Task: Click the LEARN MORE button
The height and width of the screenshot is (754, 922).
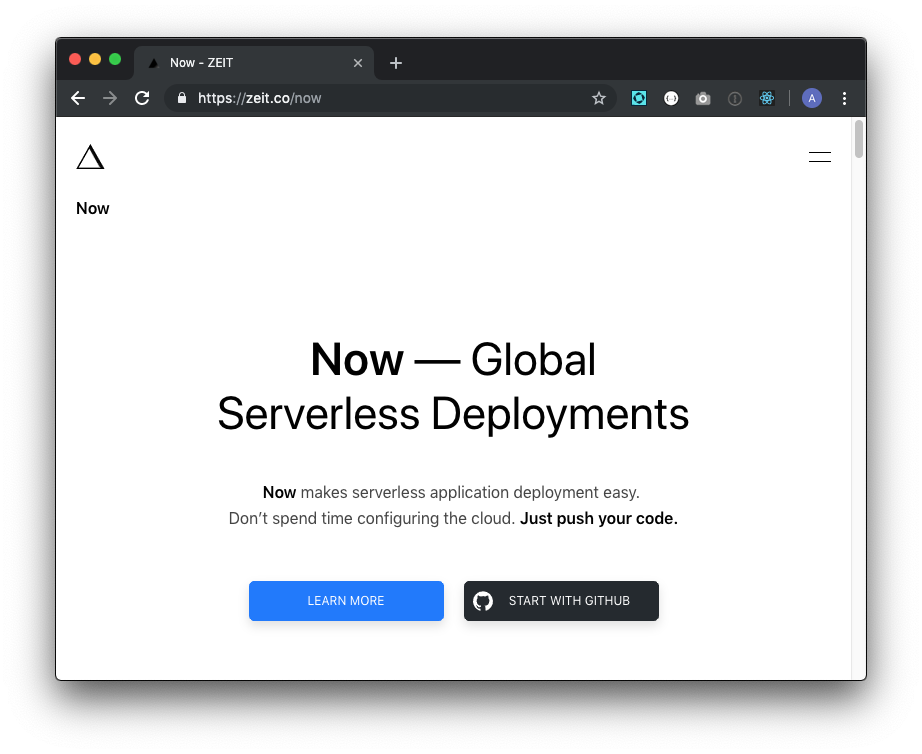Action: click(x=346, y=600)
